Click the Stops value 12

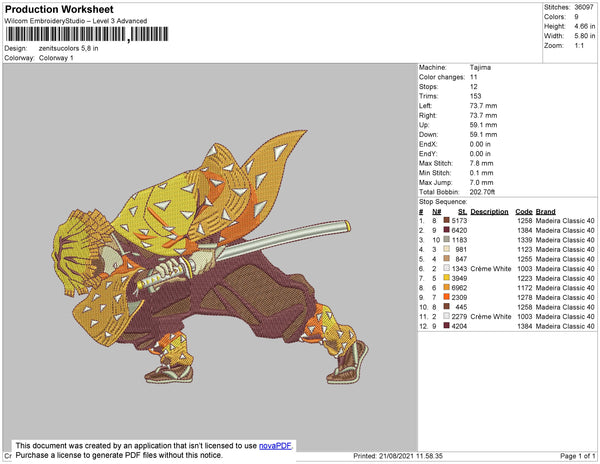[474, 86]
